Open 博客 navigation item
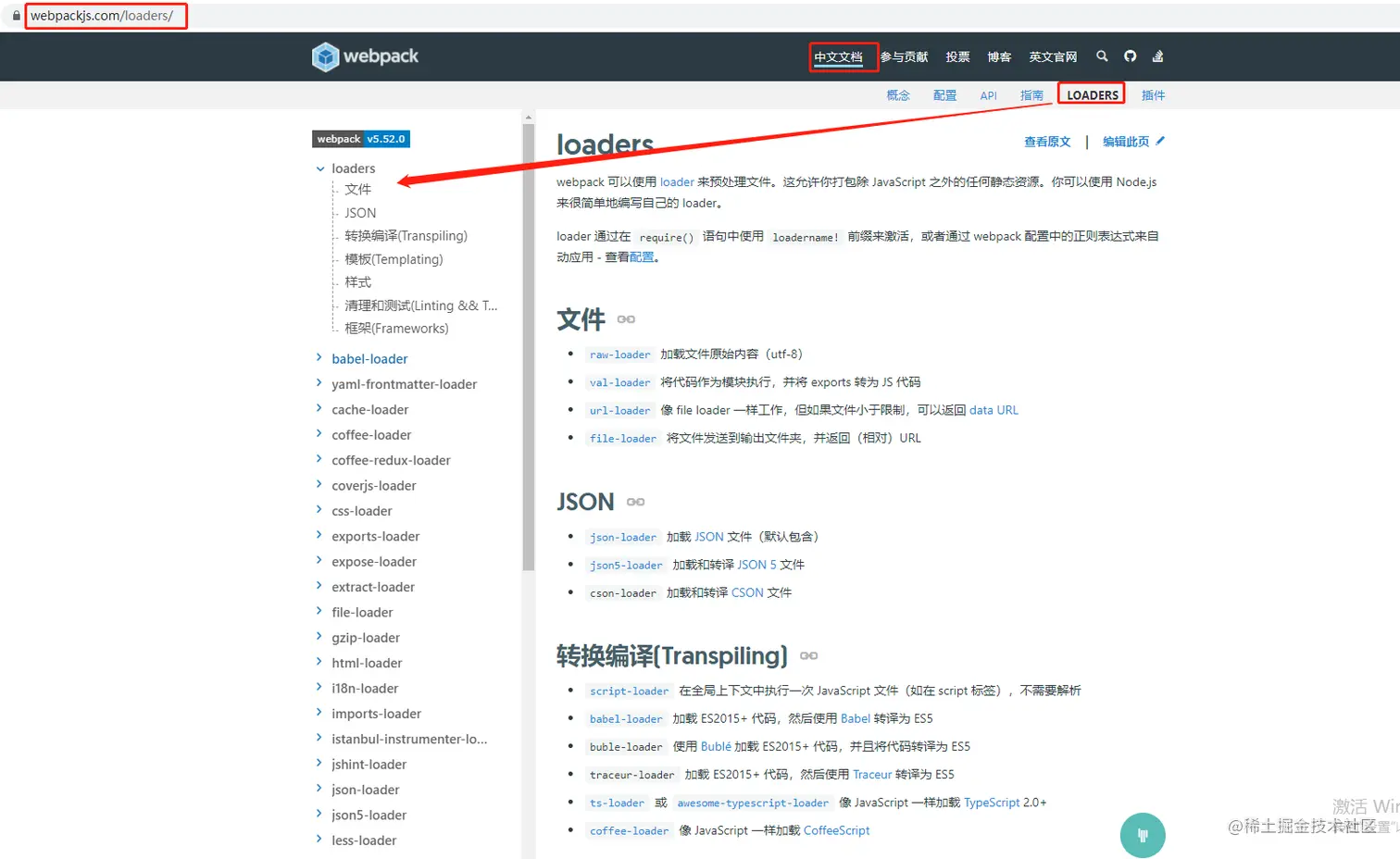This screenshot has height=859, width=1400. [999, 57]
